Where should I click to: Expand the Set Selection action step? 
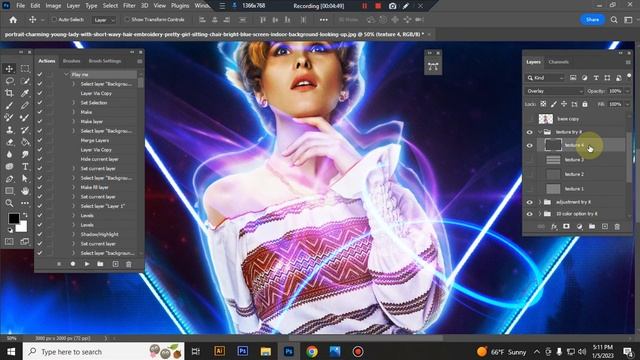click(74, 103)
